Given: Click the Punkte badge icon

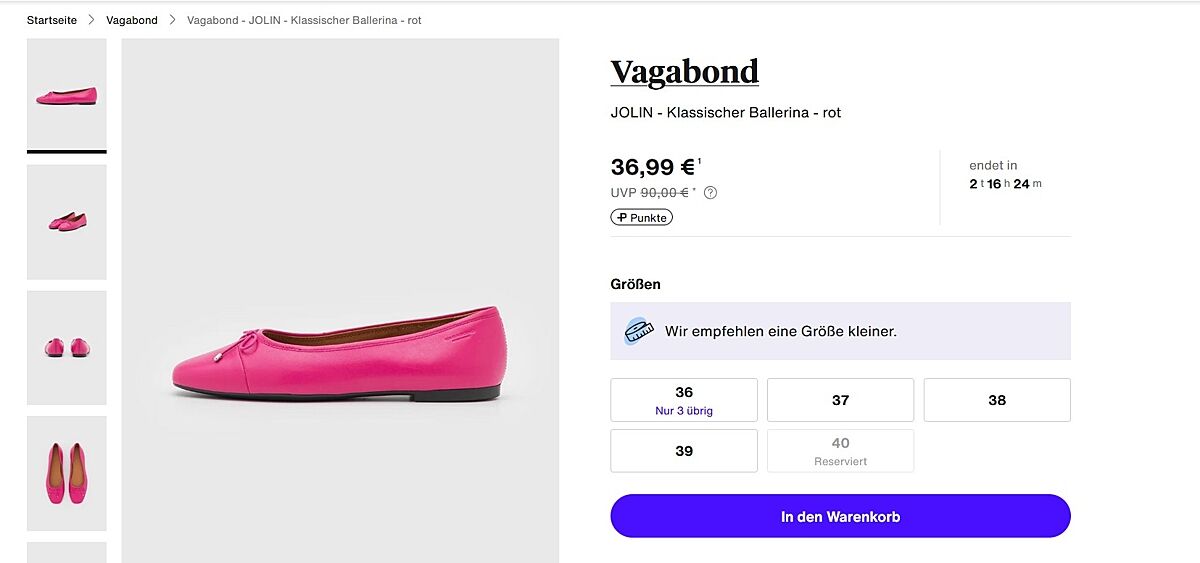Looking at the screenshot, I should [x=622, y=217].
